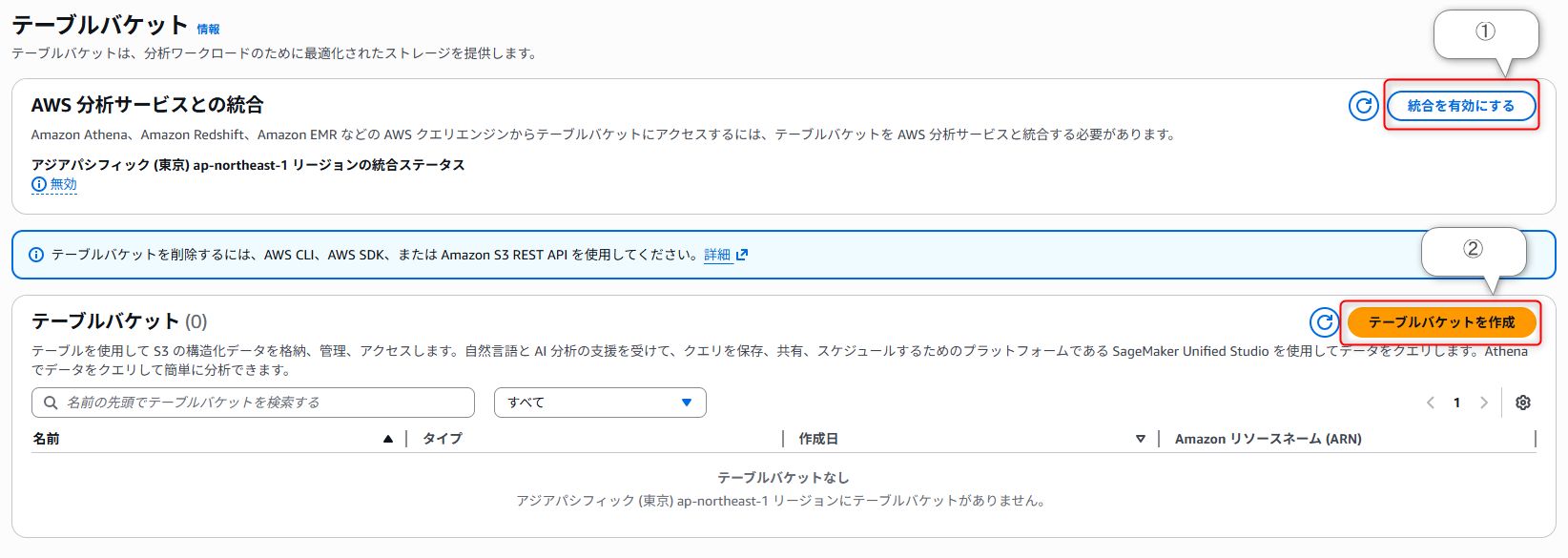Open the 詳細 external link in info banner
This screenshot has width=1568, height=558.
pyautogui.click(x=726, y=255)
